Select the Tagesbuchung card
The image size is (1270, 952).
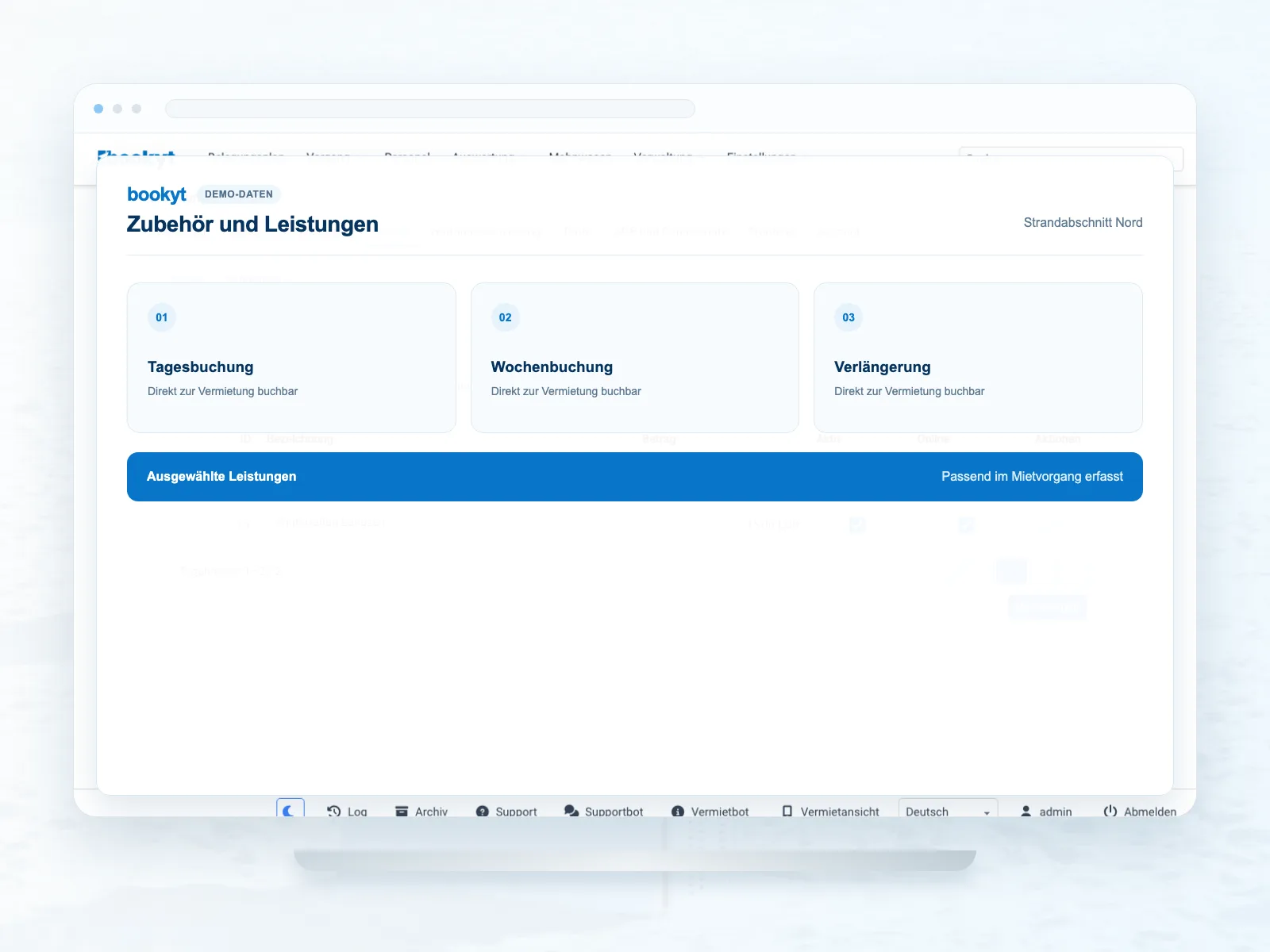pos(291,358)
